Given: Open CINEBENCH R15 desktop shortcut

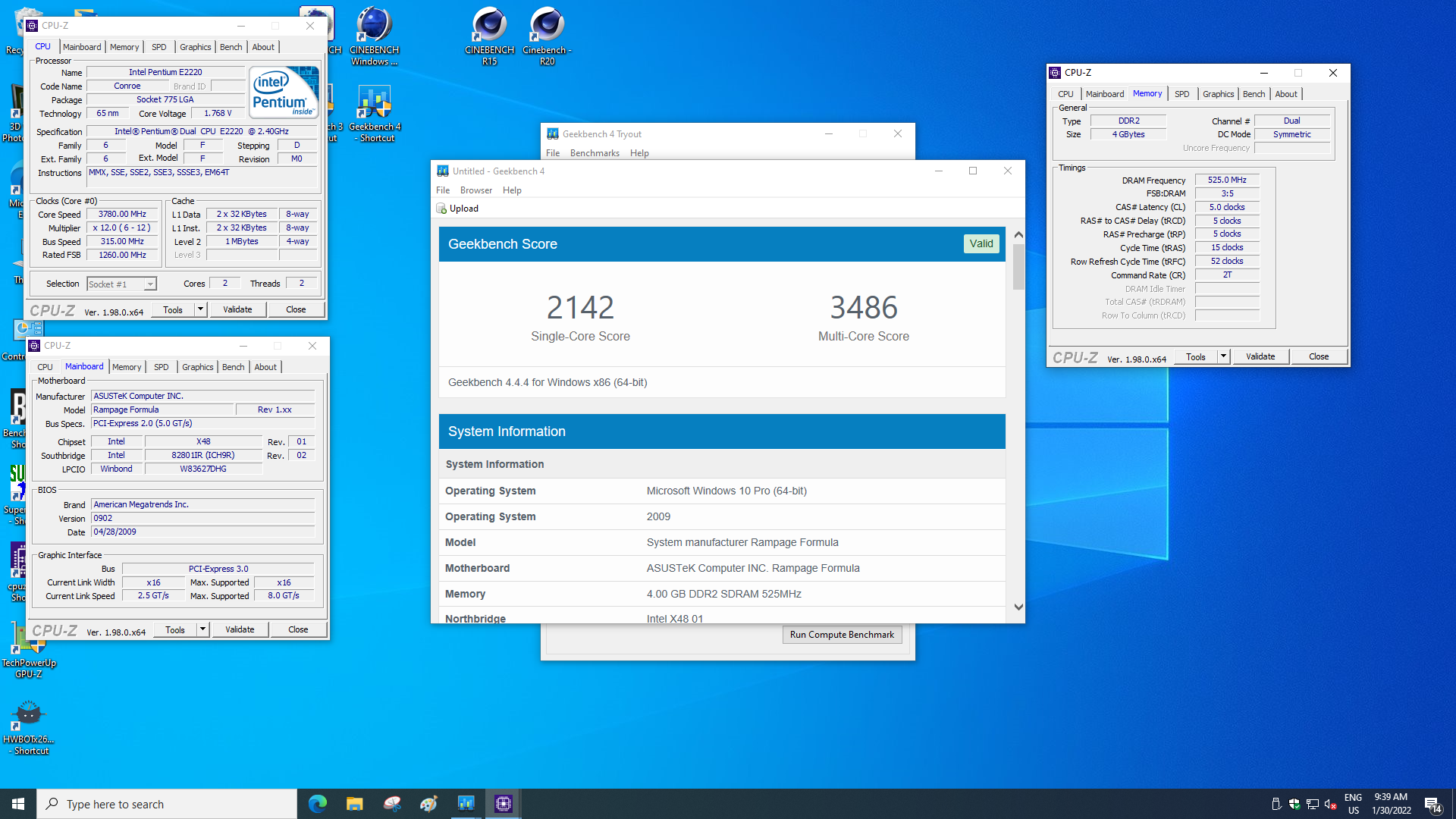Looking at the screenshot, I should [x=489, y=36].
